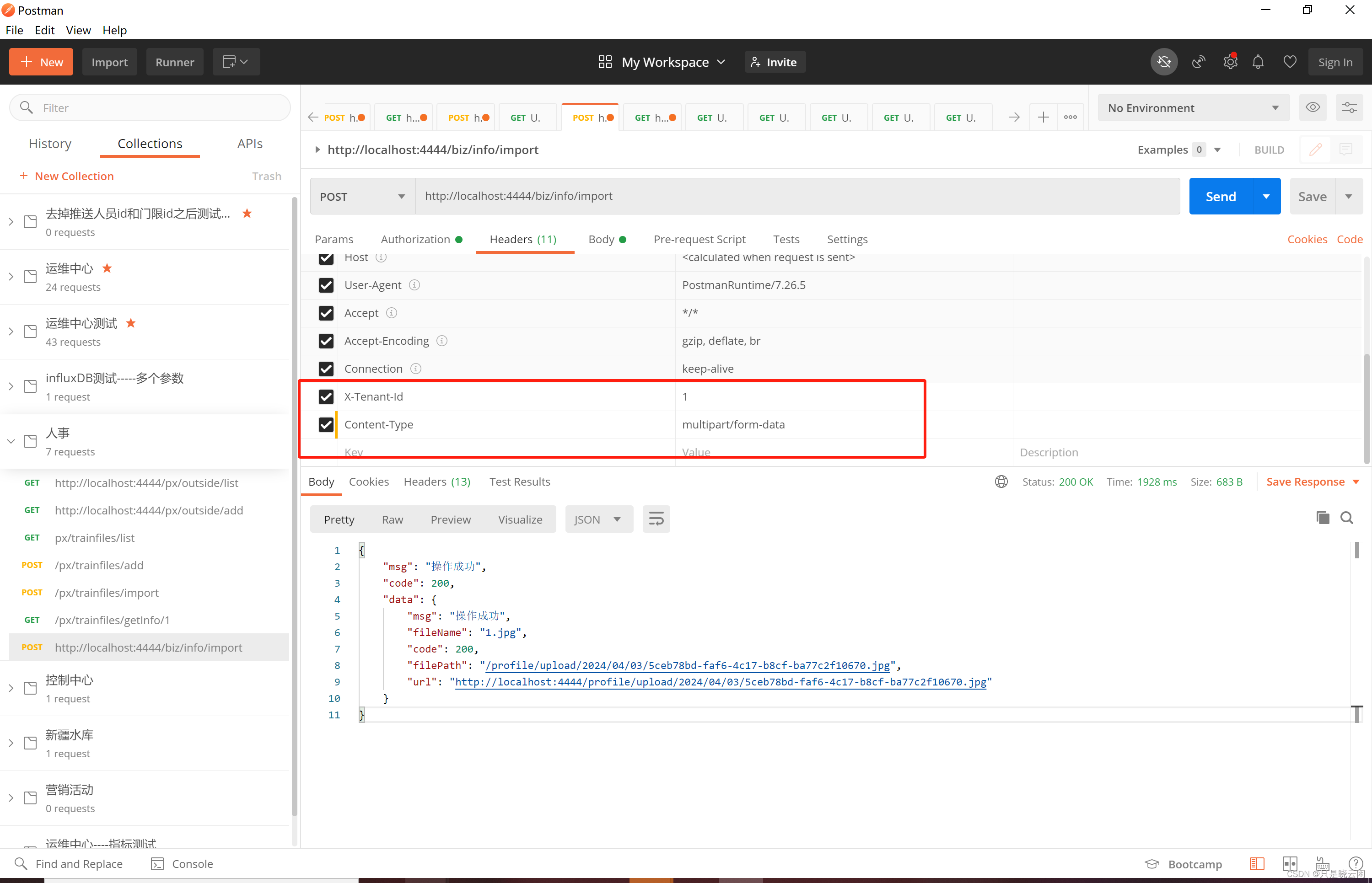Disable the User-Agent header checkbox

pos(326,285)
